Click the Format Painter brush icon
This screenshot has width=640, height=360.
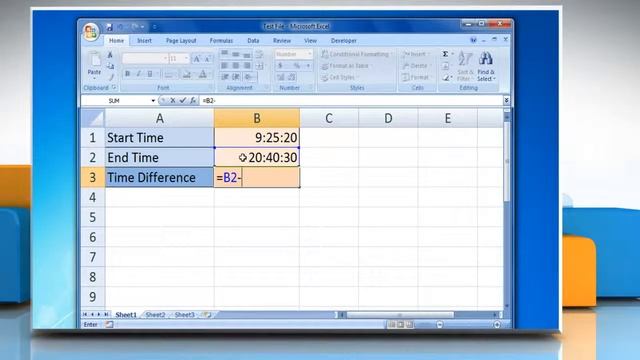click(x=110, y=77)
